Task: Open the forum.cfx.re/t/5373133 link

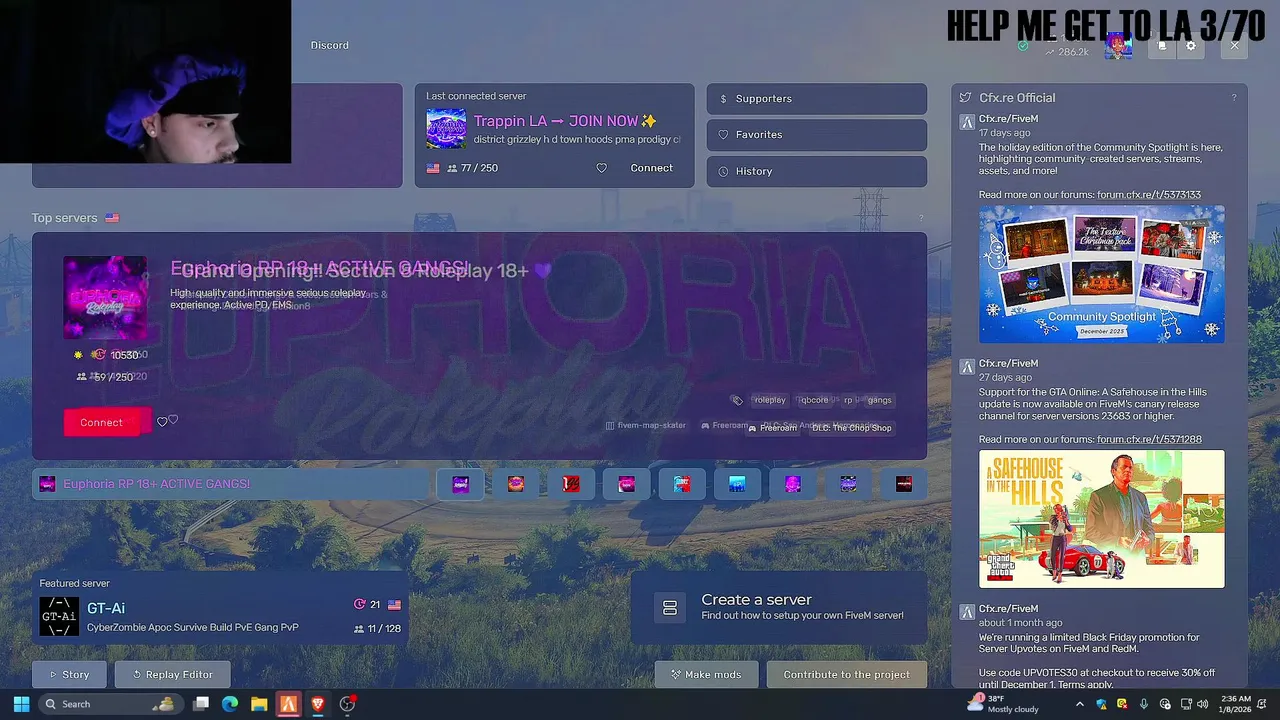Action: [x=1149, y=195]
